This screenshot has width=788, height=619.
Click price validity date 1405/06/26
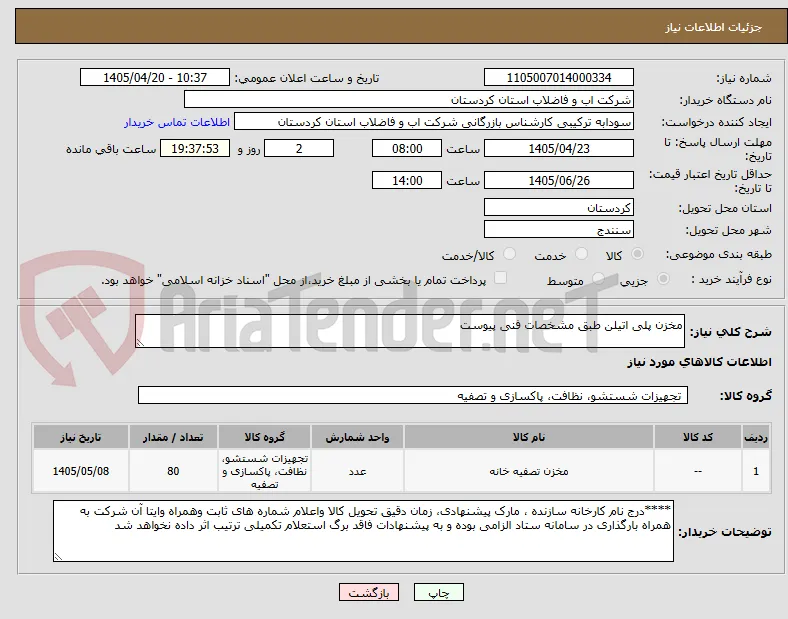(x=558, y=180)
